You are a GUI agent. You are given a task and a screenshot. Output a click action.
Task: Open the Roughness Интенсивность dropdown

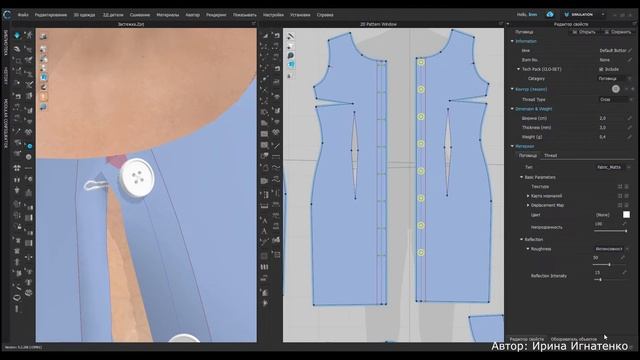611,249
